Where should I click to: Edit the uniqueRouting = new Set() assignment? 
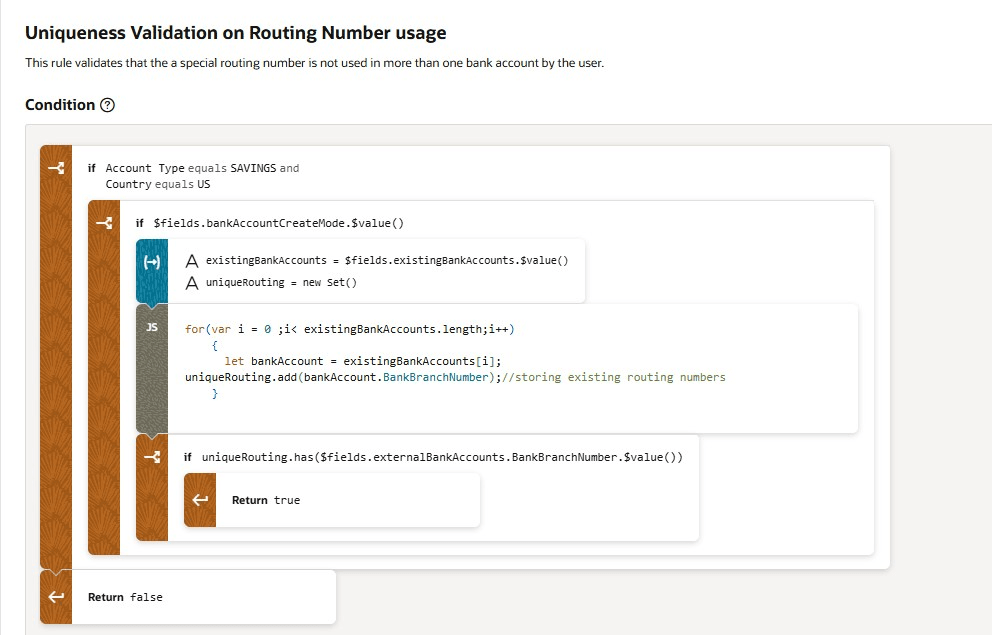coord(282,283)
